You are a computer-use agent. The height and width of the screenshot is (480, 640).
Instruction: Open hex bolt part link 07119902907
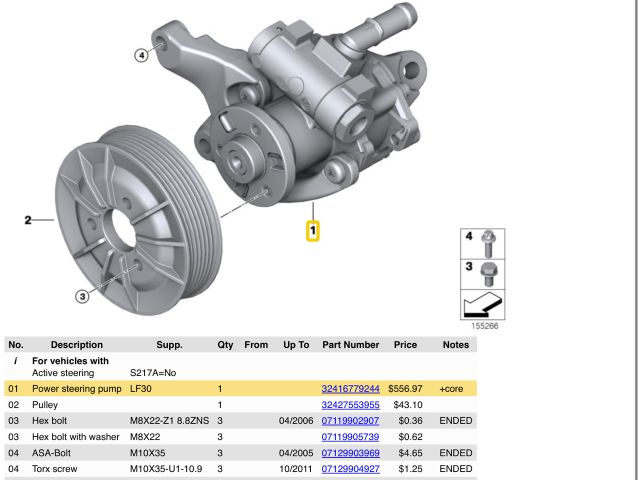coord(350,420)
